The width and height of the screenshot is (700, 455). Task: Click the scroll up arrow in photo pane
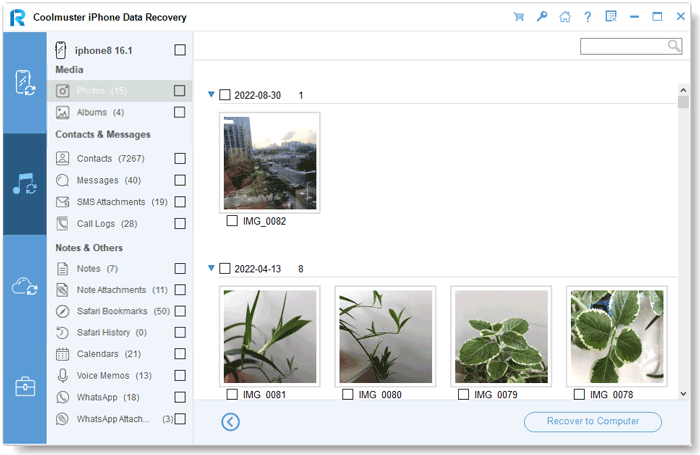(683, 90)
